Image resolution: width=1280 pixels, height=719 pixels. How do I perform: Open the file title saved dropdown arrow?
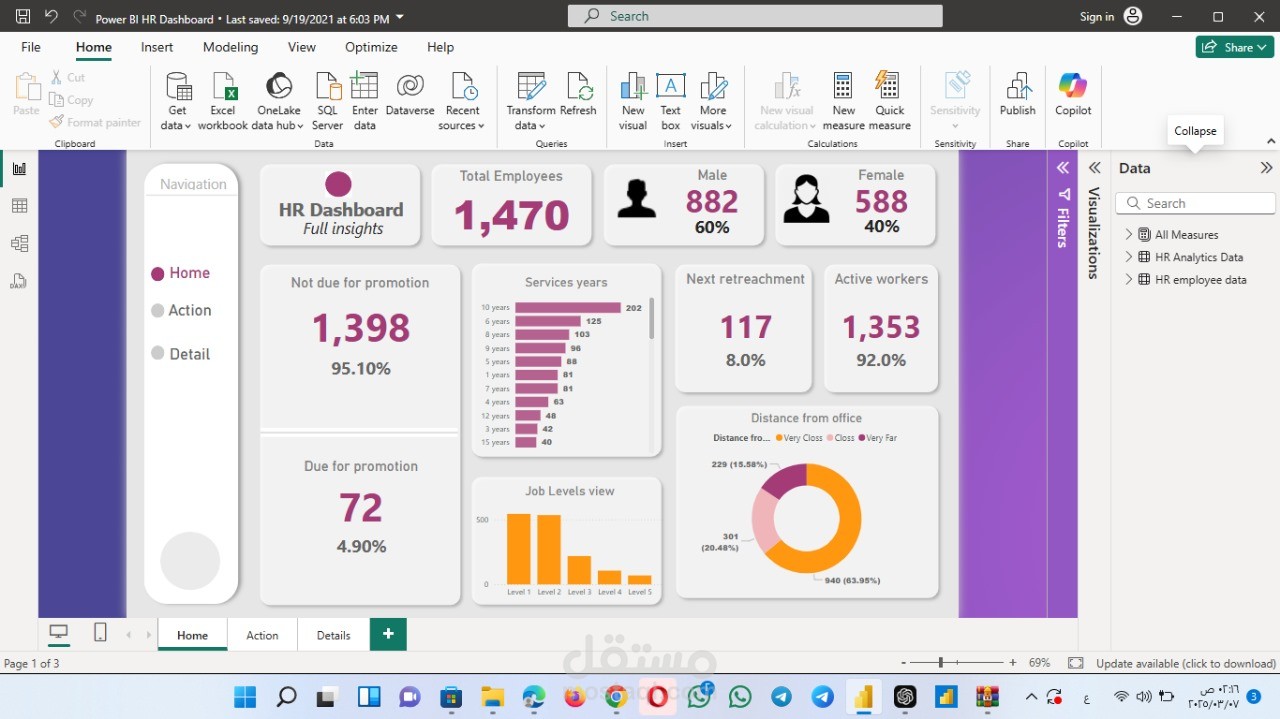pos(400,18)
